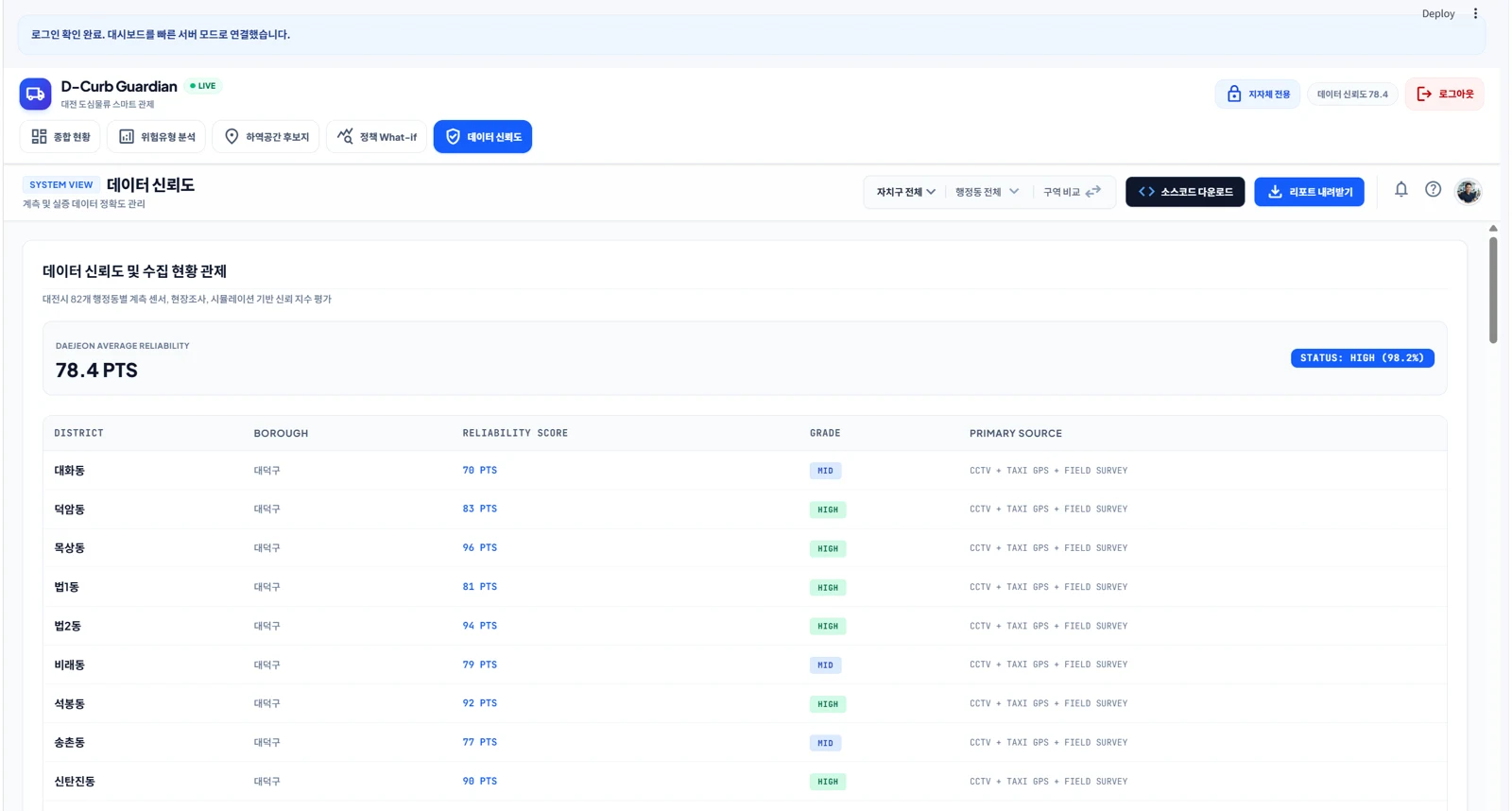The height and width of the screenshot is (811, 1512).
Task: Switch to the 위험유형 분석 tab
Action: pyautogui.click(x=157, y=137)
